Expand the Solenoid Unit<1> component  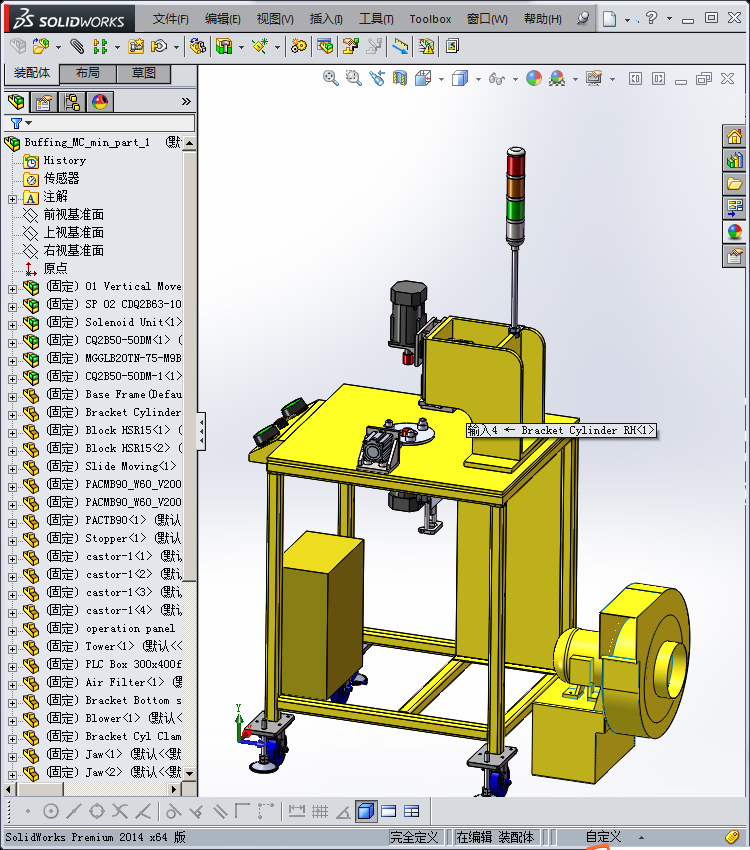(x=12, y=325)
